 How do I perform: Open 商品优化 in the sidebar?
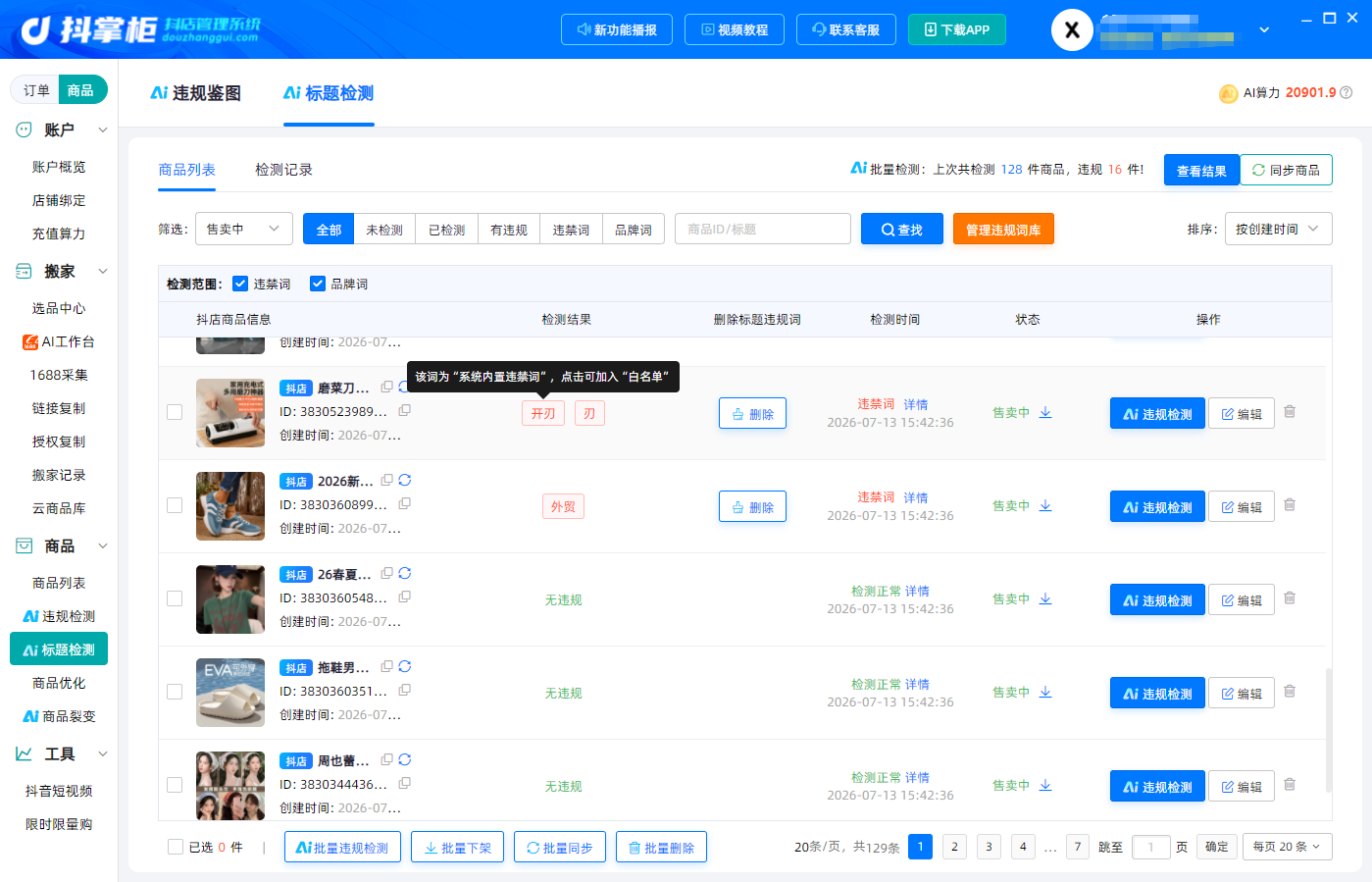click(x=59, y=683)
